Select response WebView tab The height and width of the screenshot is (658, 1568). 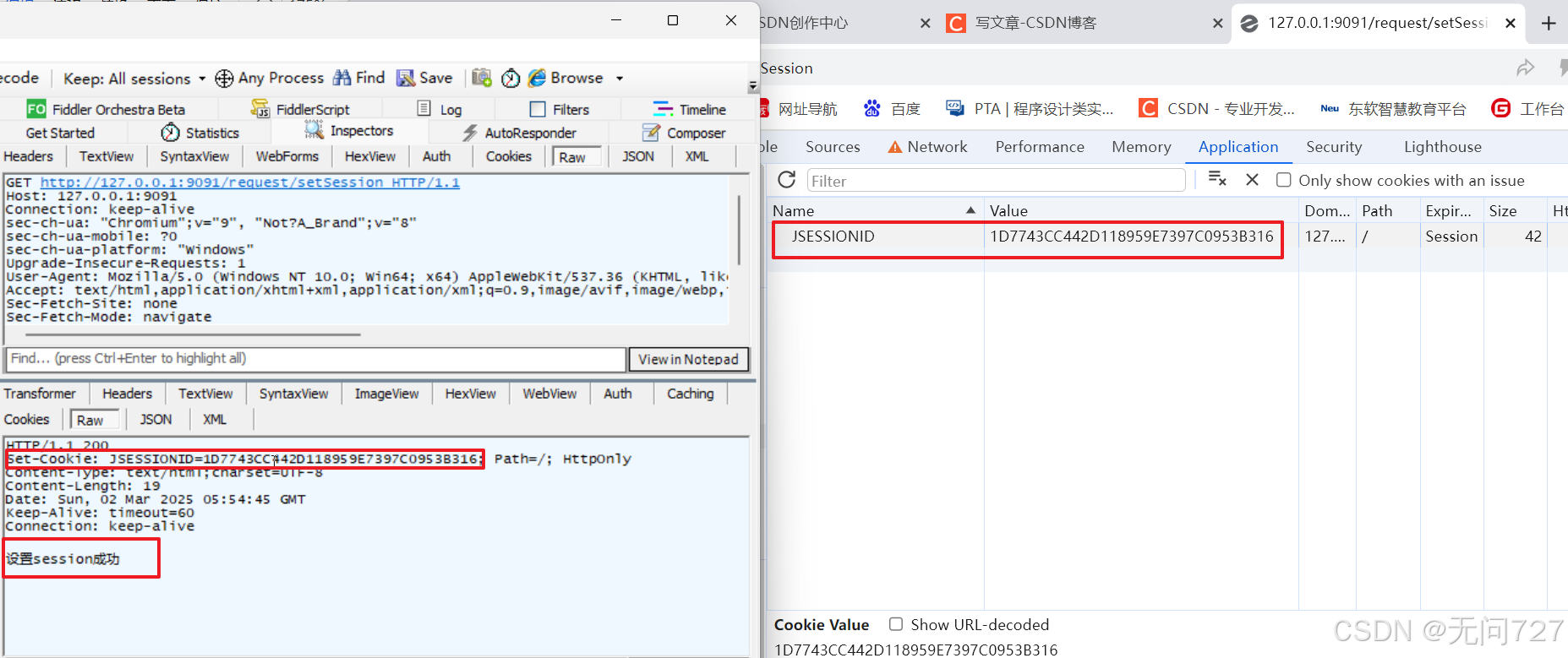(549, 394)
